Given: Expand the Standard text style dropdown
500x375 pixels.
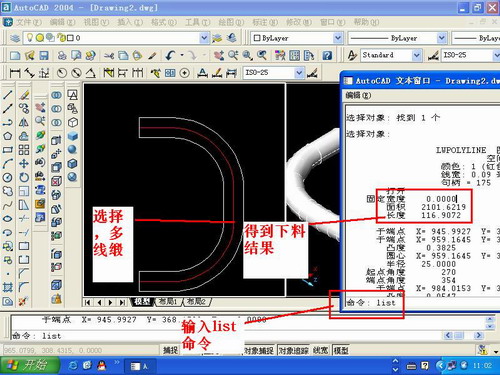Looking at the screenshot, I should pyautogui.click(x=416, y=55).
